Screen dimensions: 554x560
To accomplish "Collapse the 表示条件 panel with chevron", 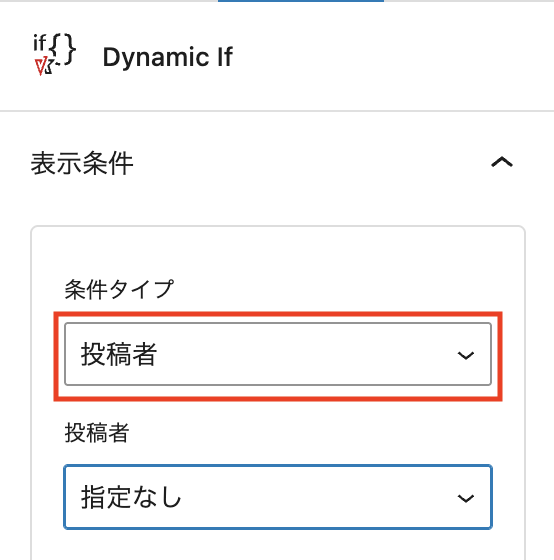I will pyautogui.click(x=502, y=162).
